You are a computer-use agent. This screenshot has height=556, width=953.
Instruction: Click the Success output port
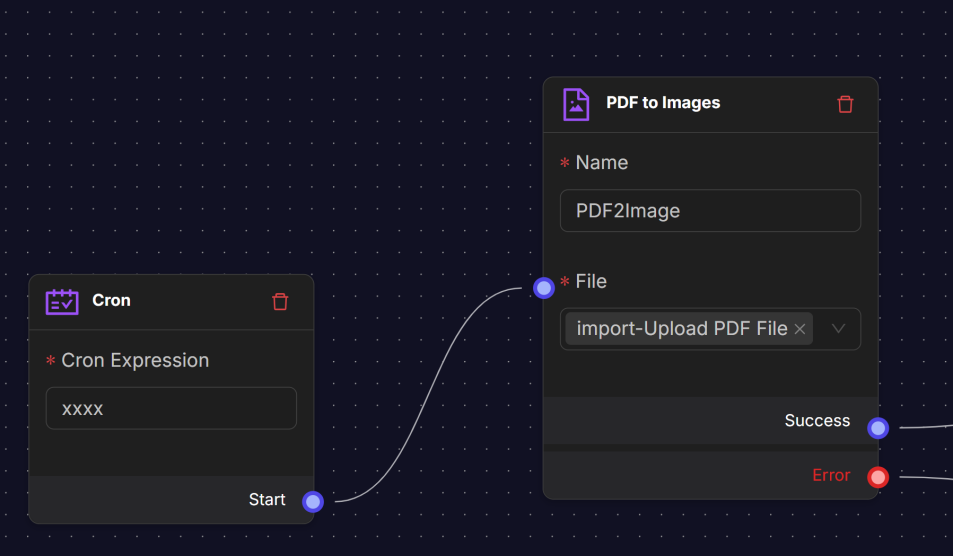878,428
